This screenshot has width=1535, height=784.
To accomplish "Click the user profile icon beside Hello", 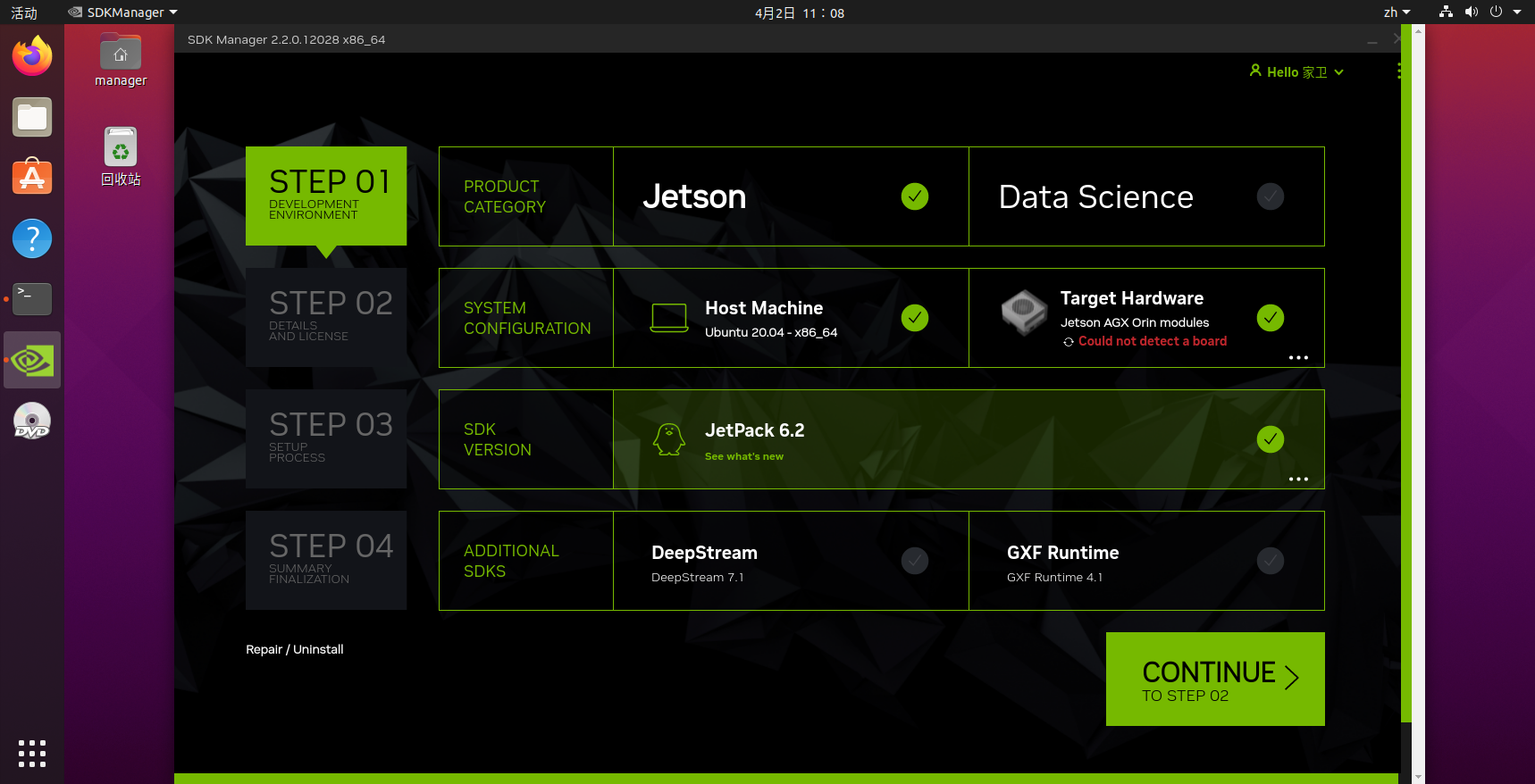I will pos(1255,71).
